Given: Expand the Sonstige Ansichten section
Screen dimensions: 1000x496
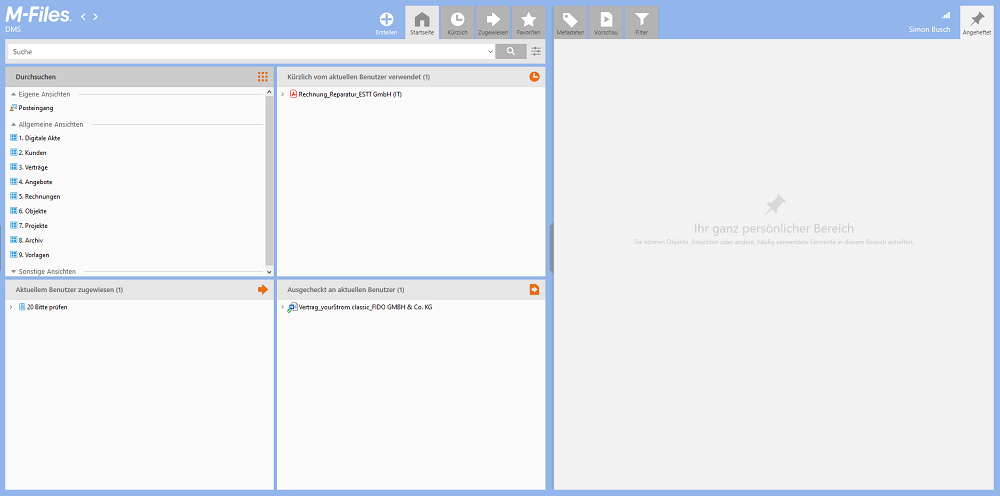Looking at the screenshot, I should coord(13,271).
